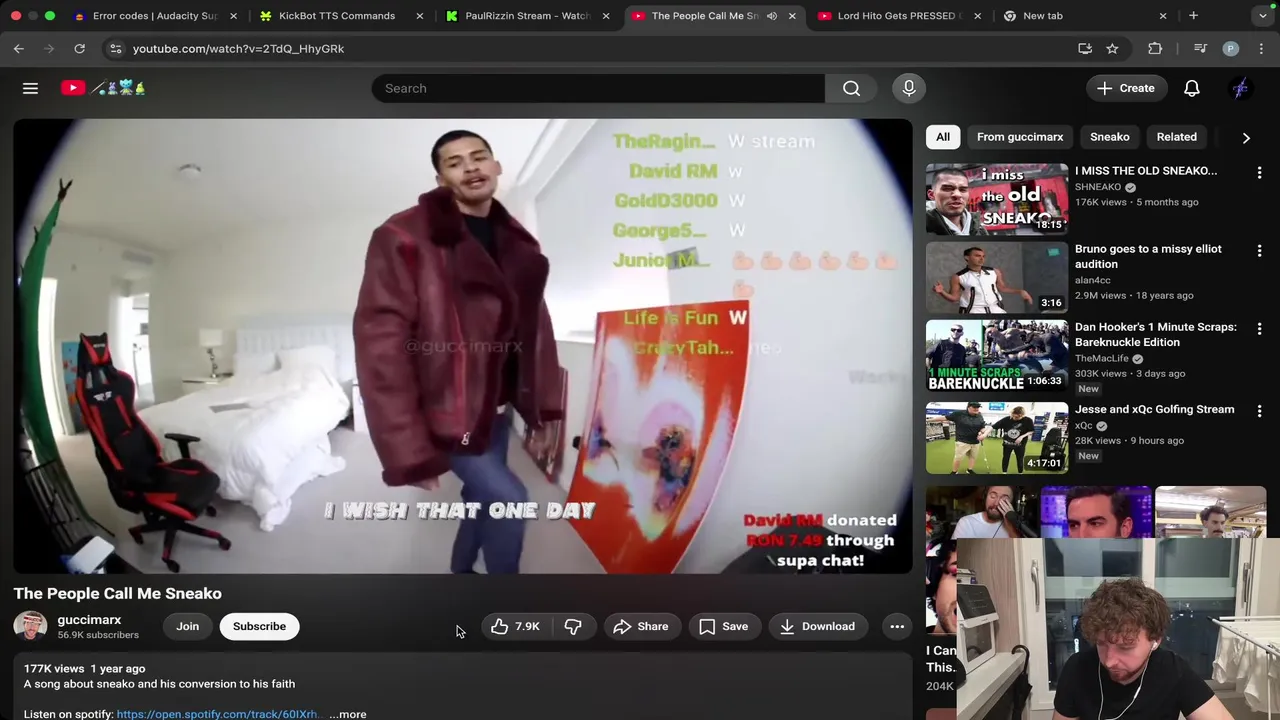Open the tab search dropdown
Image resolution: width=1280 pixels, height=720 pixels.
tap(1263, 16)
